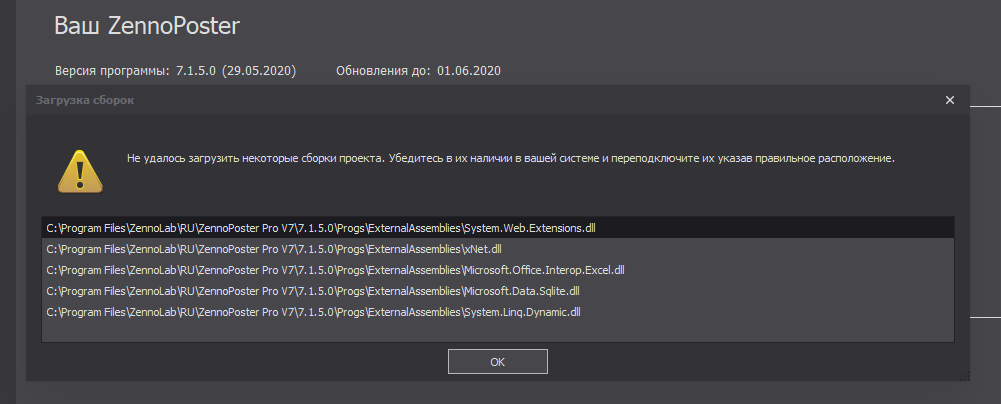Select the System.Linq.Dynamic.dll row
The image size is (1001, 404).
coord(314,312)
